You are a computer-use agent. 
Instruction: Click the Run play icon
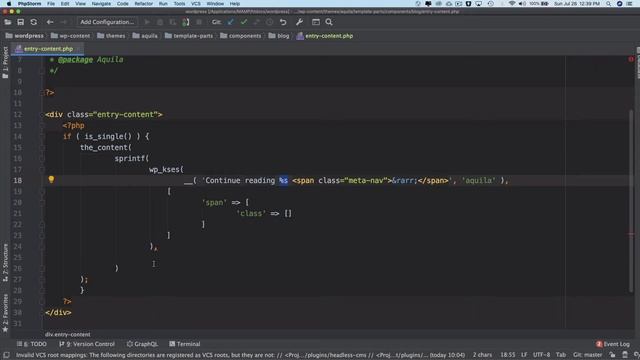(x=147, y=22)
